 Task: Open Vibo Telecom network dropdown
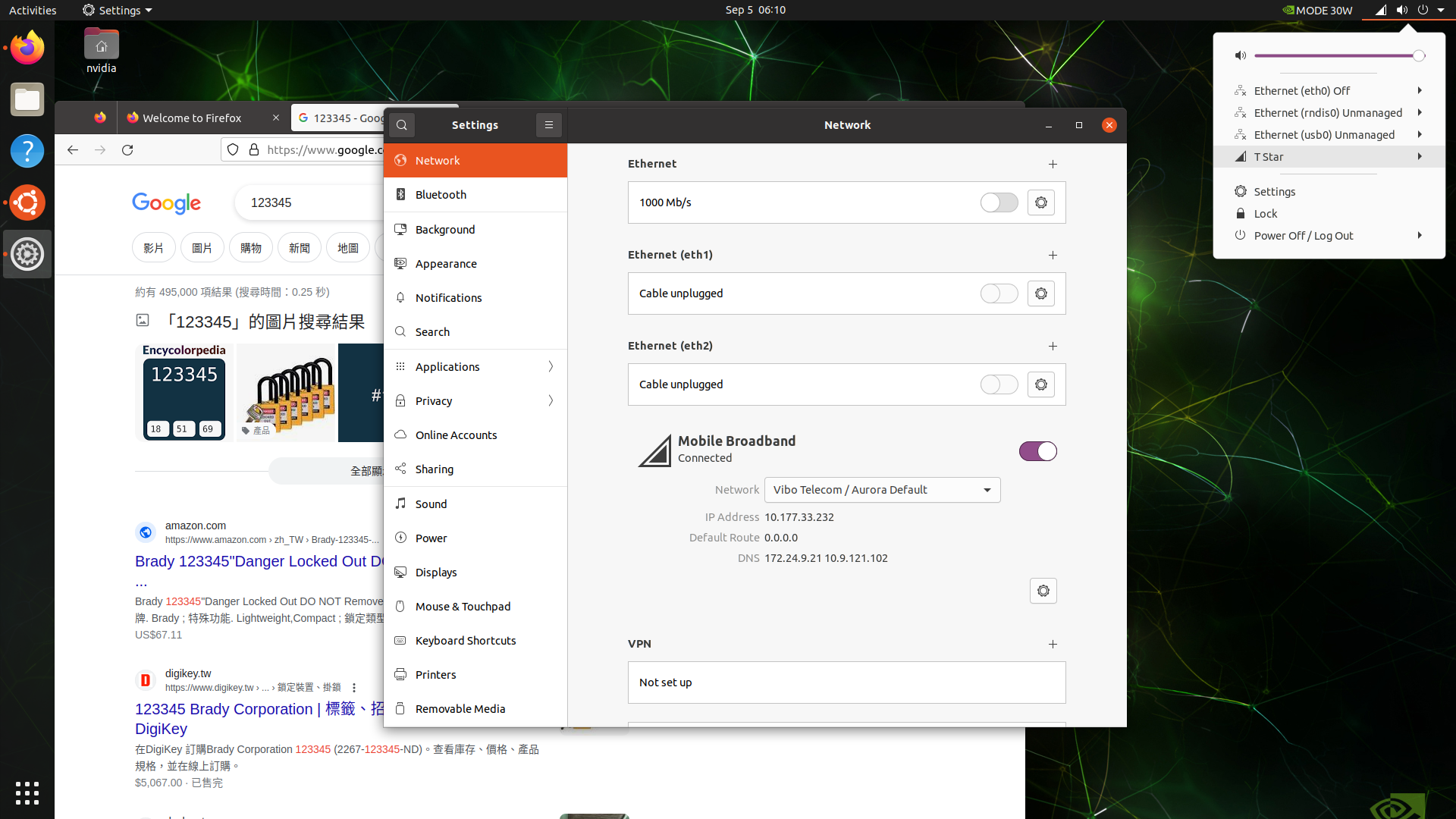point(882,490)
